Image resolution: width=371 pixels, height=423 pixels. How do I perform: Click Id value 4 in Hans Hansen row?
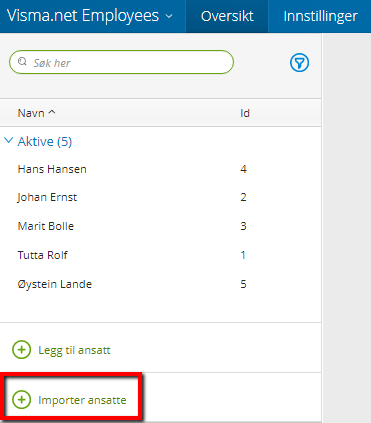[x=243, y=169]
